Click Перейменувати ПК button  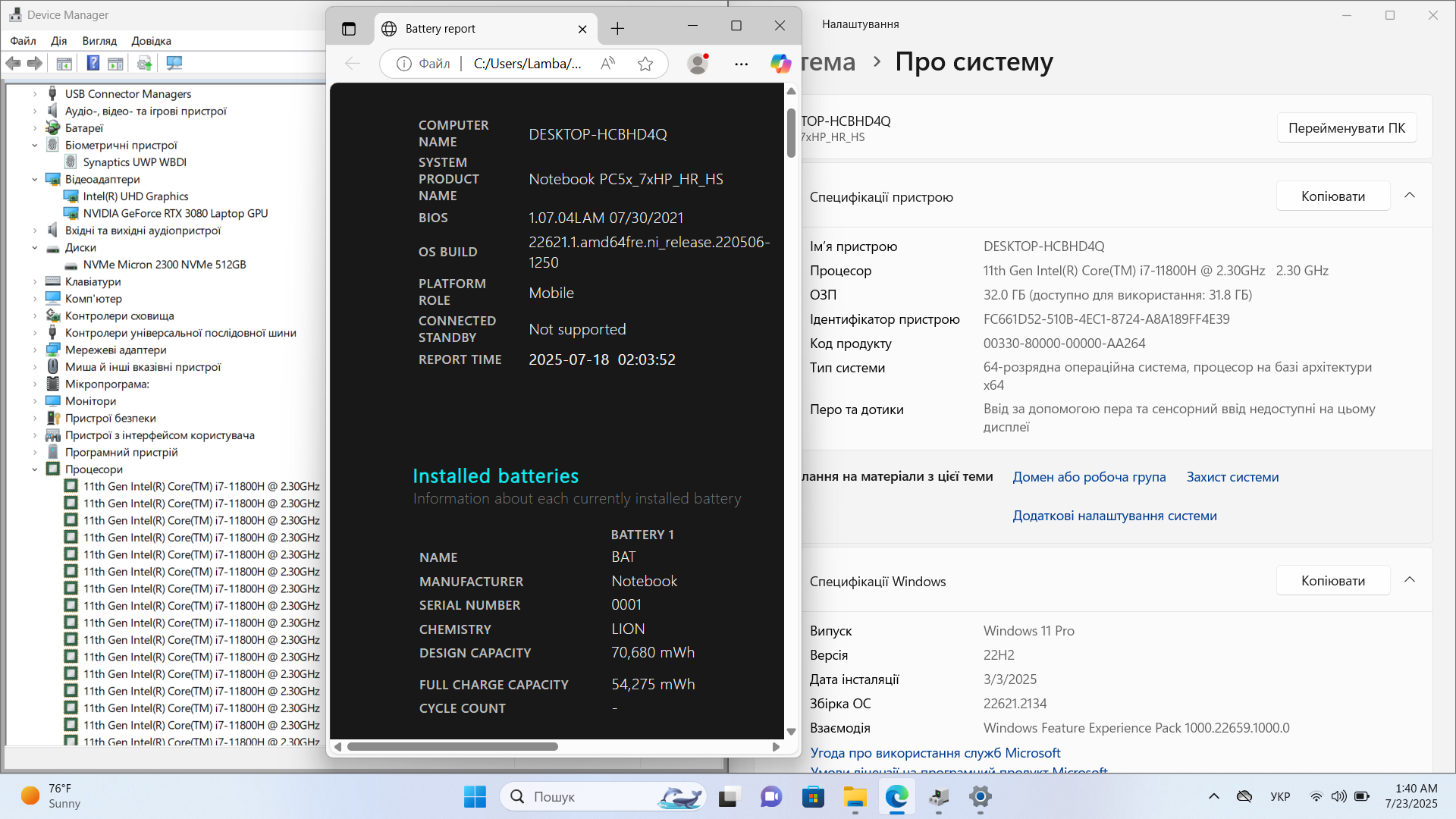coord(1347,128)
